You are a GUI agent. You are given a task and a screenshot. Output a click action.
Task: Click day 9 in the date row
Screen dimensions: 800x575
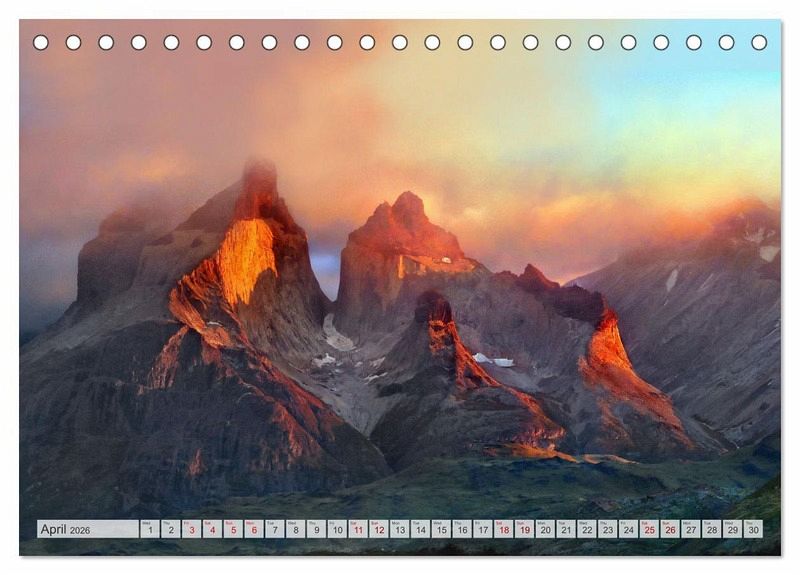pos(317,529)
